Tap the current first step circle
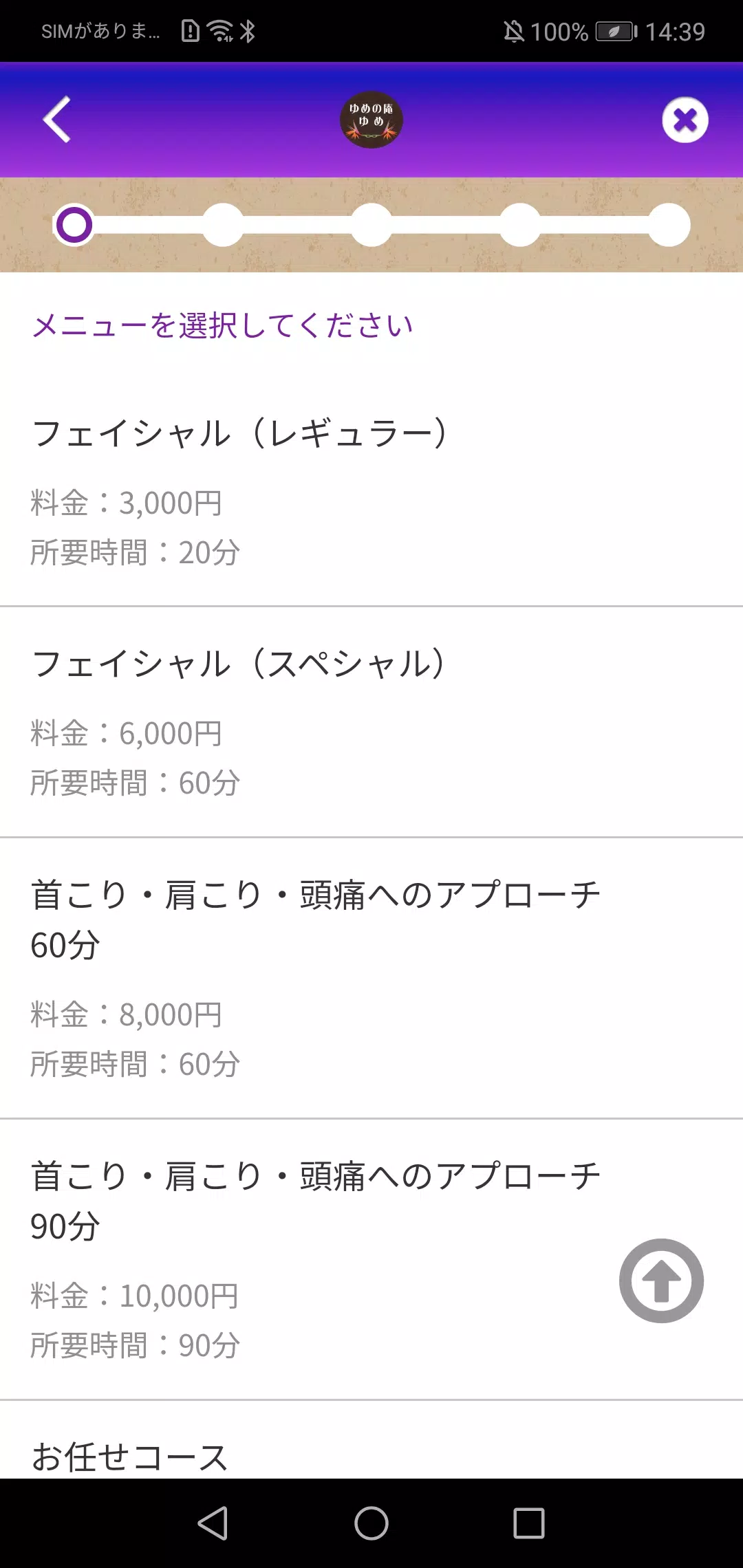The width and height of the screenshot is (743, 1568). click(x=74, y=225)
